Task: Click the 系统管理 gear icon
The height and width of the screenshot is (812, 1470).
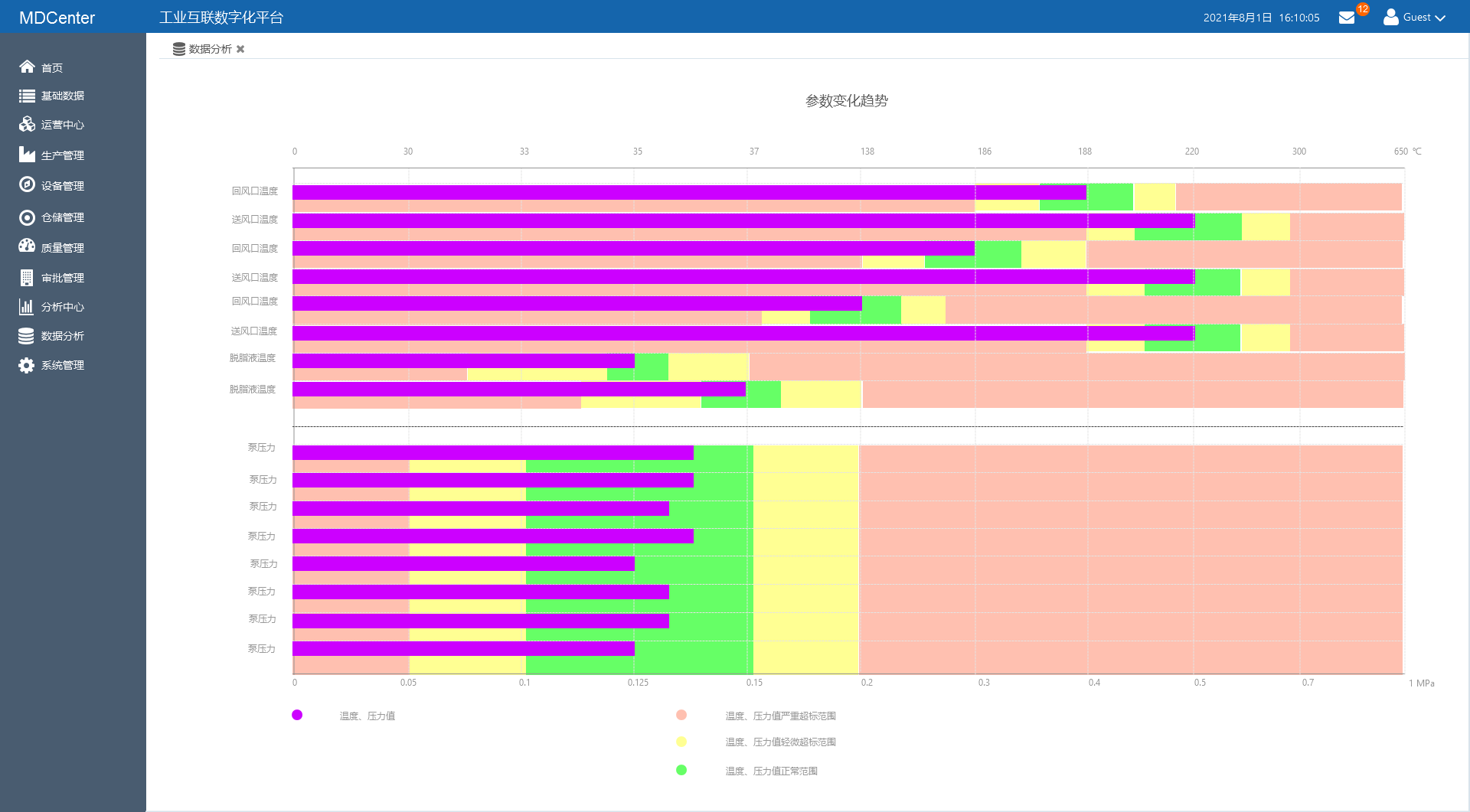Action: 27,365
